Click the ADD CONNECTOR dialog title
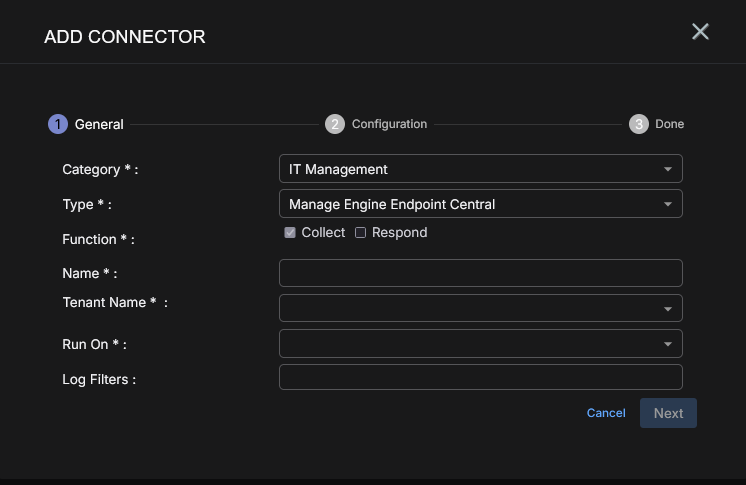This screenshot has width=746, height=485. click(125, 37)
